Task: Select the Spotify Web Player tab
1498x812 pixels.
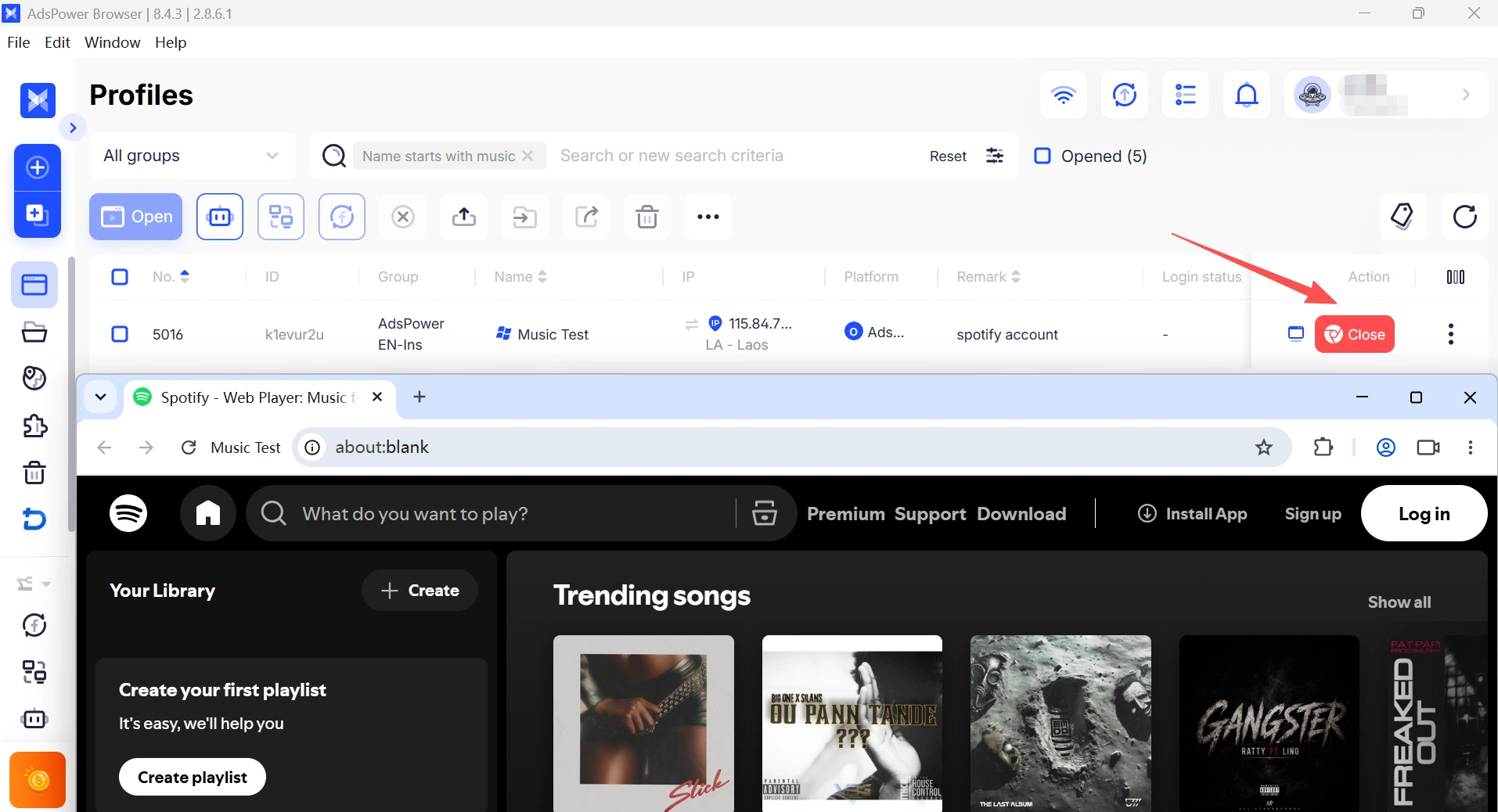Action: point(258,397)
